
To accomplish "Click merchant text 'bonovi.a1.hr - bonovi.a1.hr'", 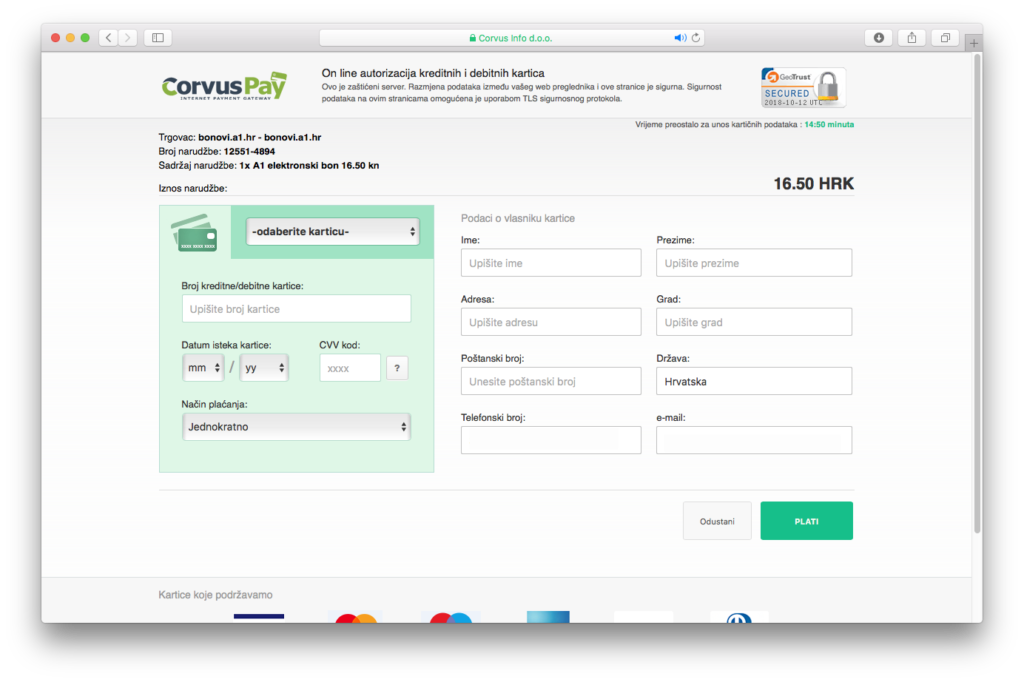I will pyautogui.click(x=259, y=137).
